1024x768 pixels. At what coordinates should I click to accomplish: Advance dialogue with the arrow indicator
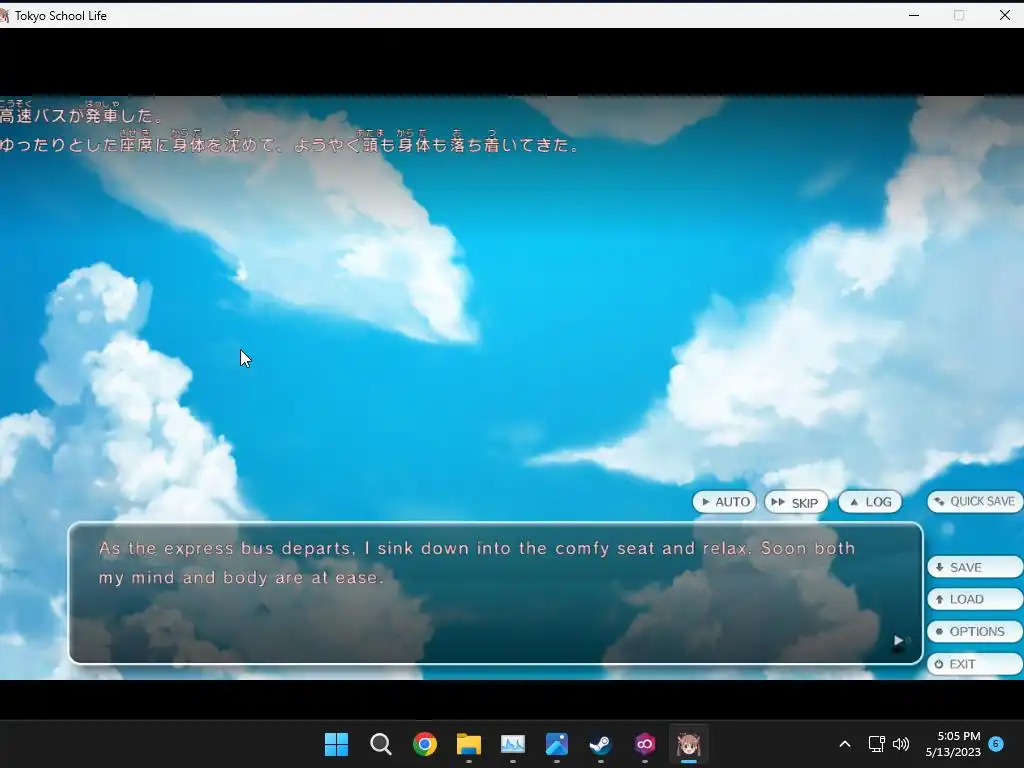899,641
